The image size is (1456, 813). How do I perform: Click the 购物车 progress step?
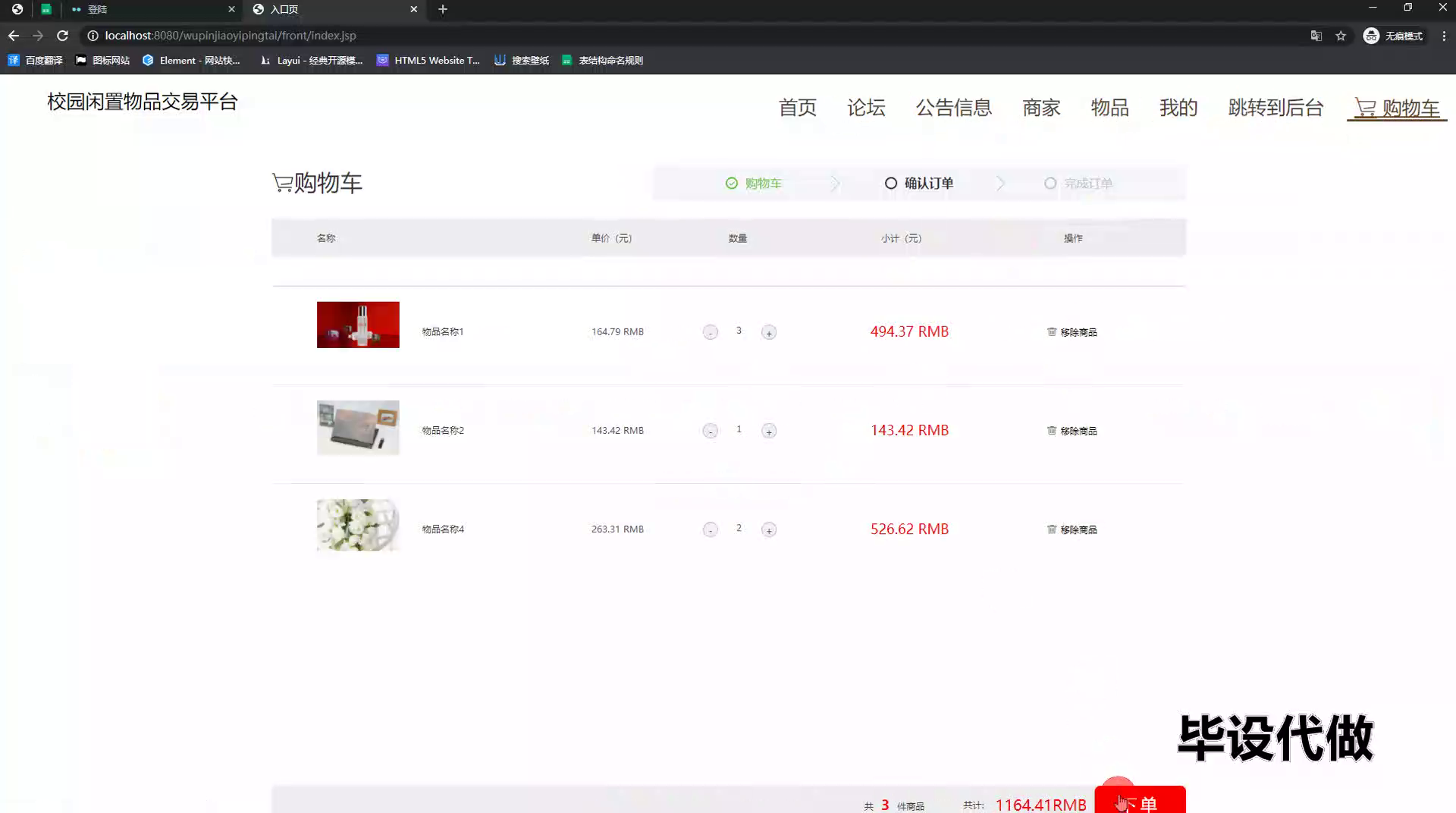[753, 184]
